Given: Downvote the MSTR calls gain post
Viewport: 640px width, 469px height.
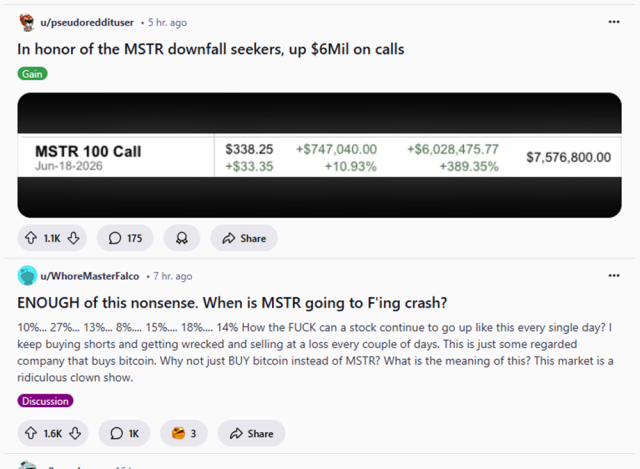Looking at the screenshot, I should (x=74, y=238).
